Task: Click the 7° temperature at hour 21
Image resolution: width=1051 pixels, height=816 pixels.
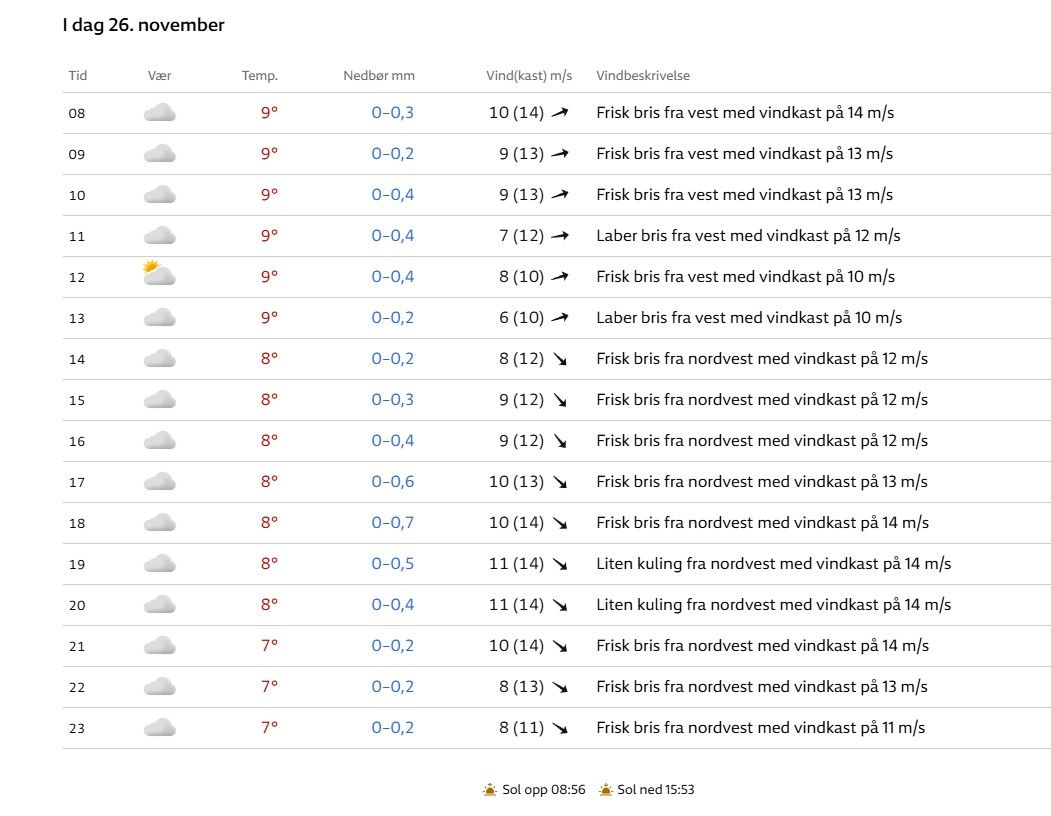Action: pos(269,646)
